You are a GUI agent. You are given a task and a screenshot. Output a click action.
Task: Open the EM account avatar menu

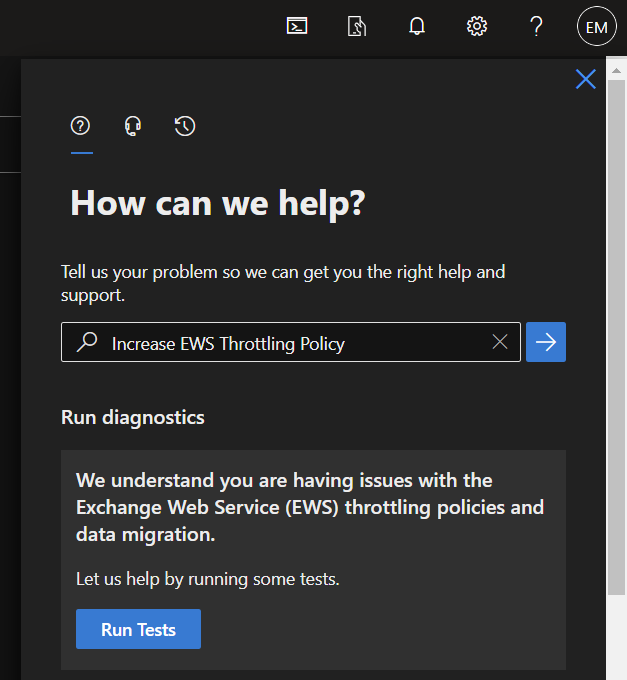tap(597, 26)
